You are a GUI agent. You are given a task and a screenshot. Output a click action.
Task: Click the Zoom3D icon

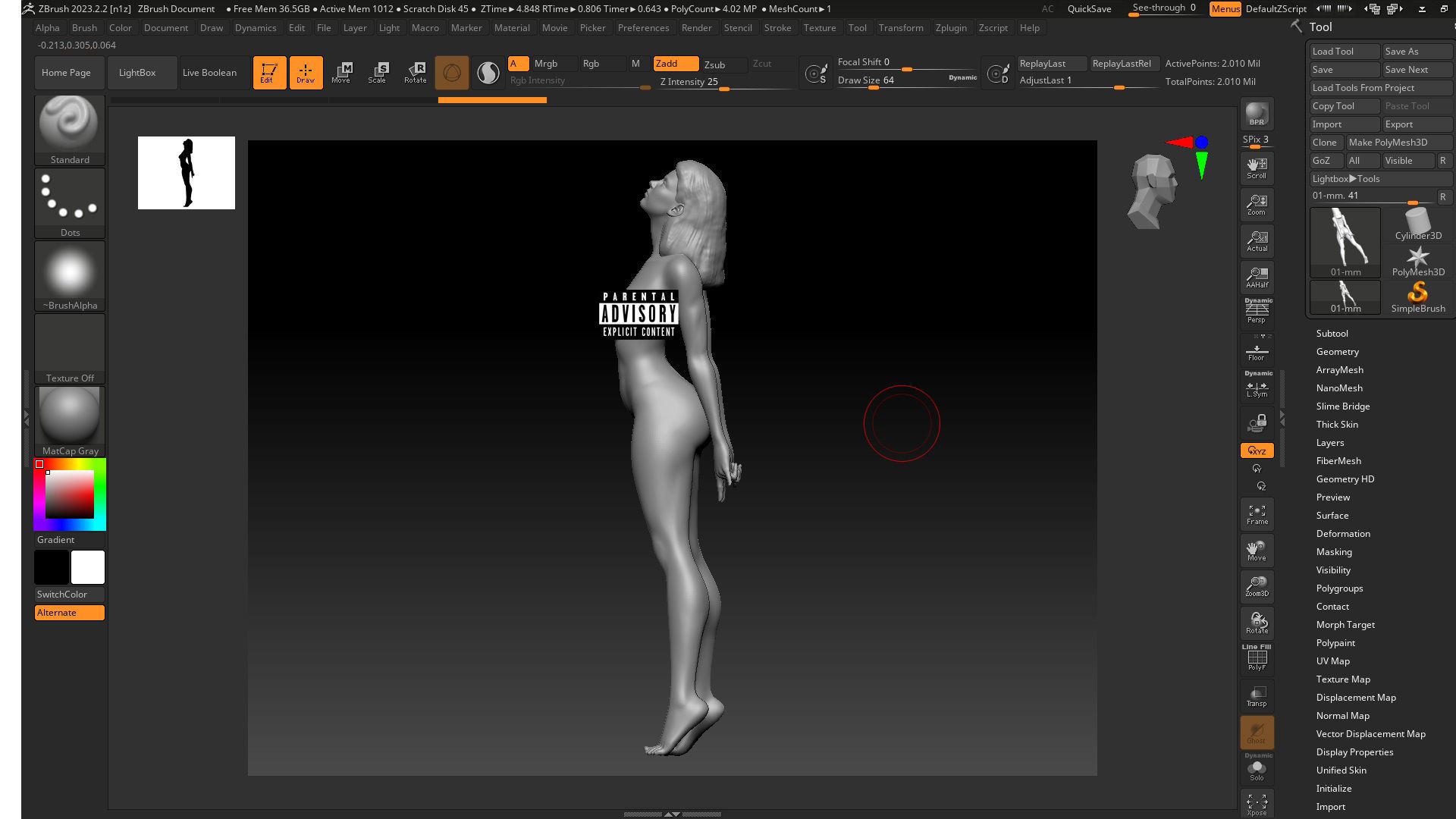point(1257,586)
